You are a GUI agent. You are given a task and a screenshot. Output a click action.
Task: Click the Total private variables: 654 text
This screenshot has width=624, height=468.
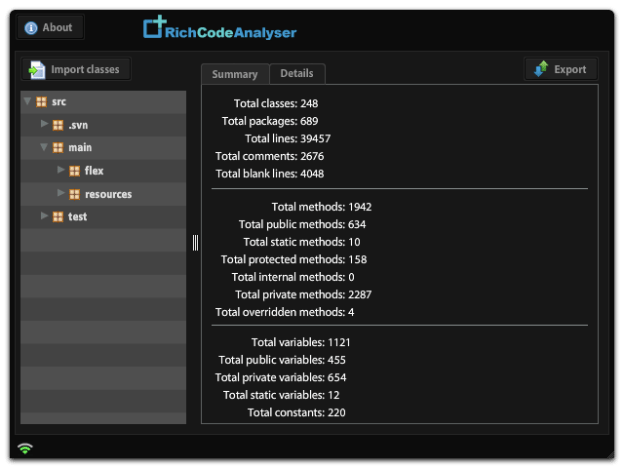coord(281,377)
